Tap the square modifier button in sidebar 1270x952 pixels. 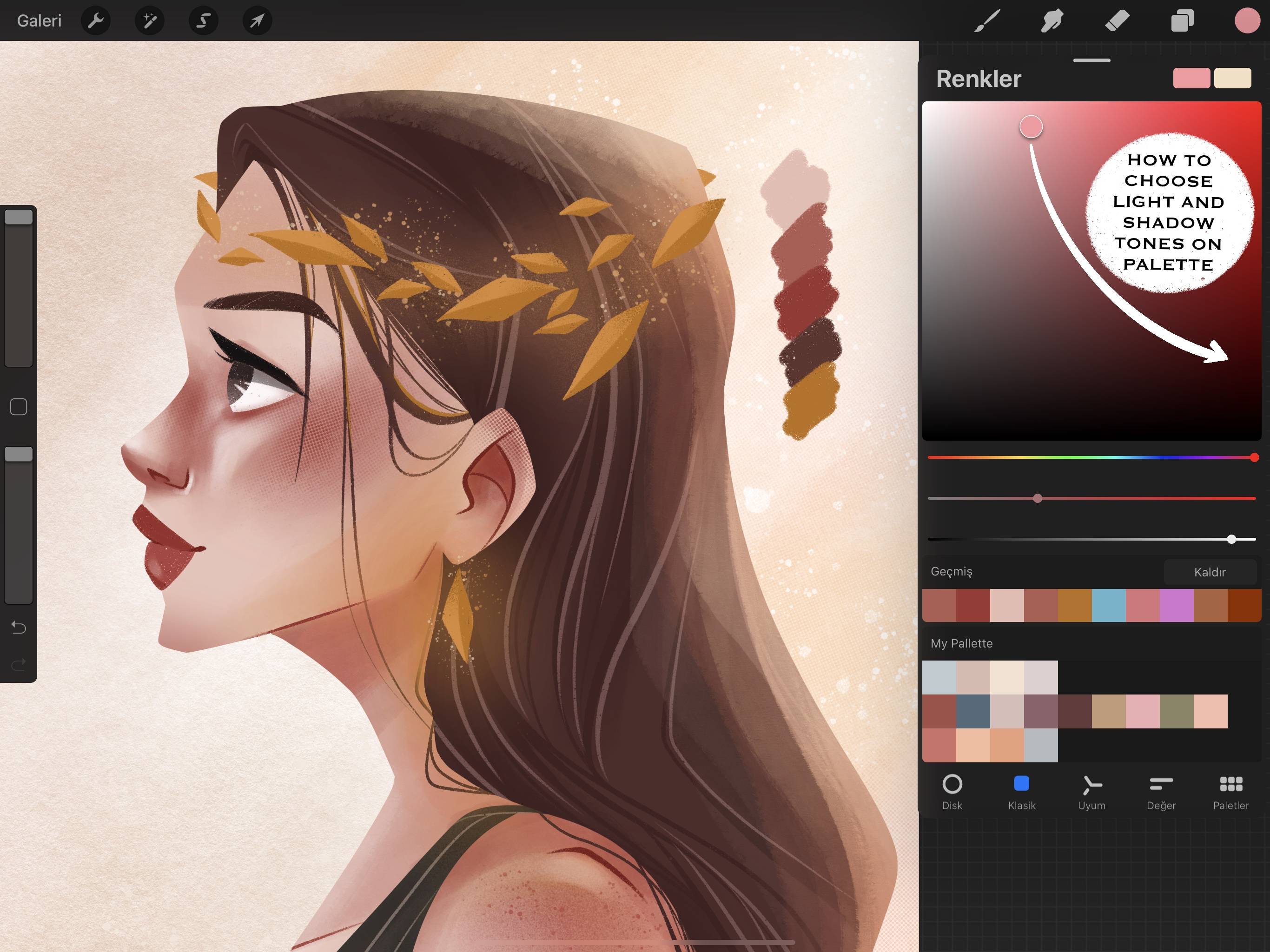coord(19,407)
